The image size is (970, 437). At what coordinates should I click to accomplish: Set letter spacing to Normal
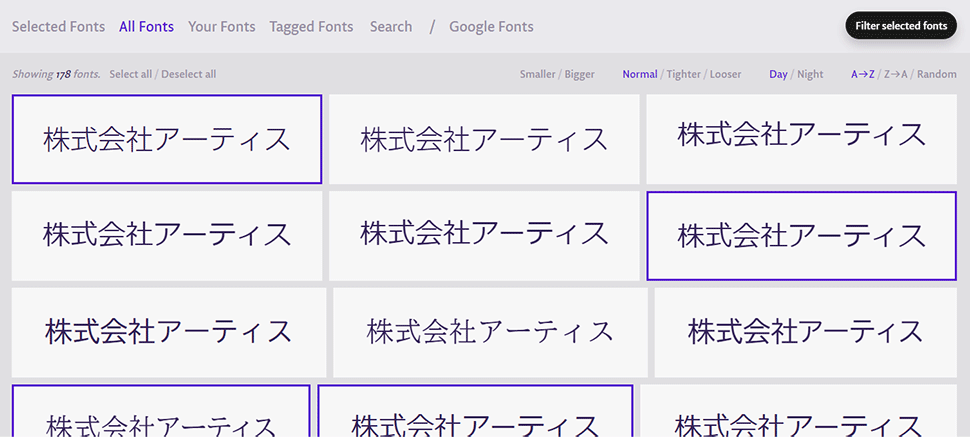pyautogui.click(x=640, y=74)
